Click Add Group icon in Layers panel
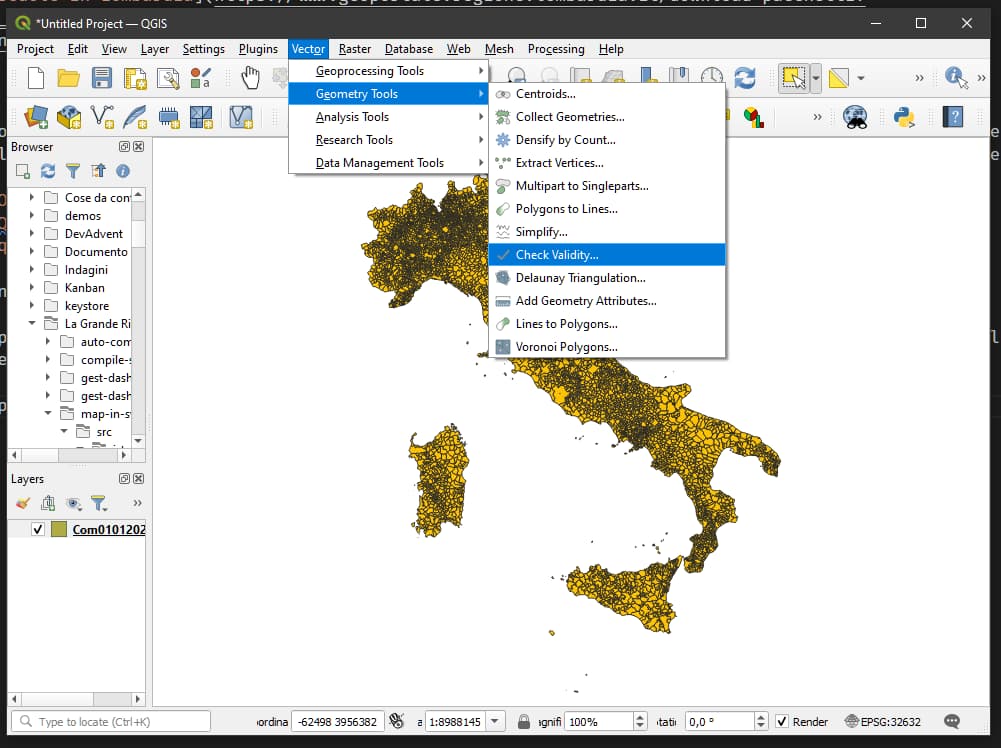Screen dimensions: 1001x748 coord(48,504)
